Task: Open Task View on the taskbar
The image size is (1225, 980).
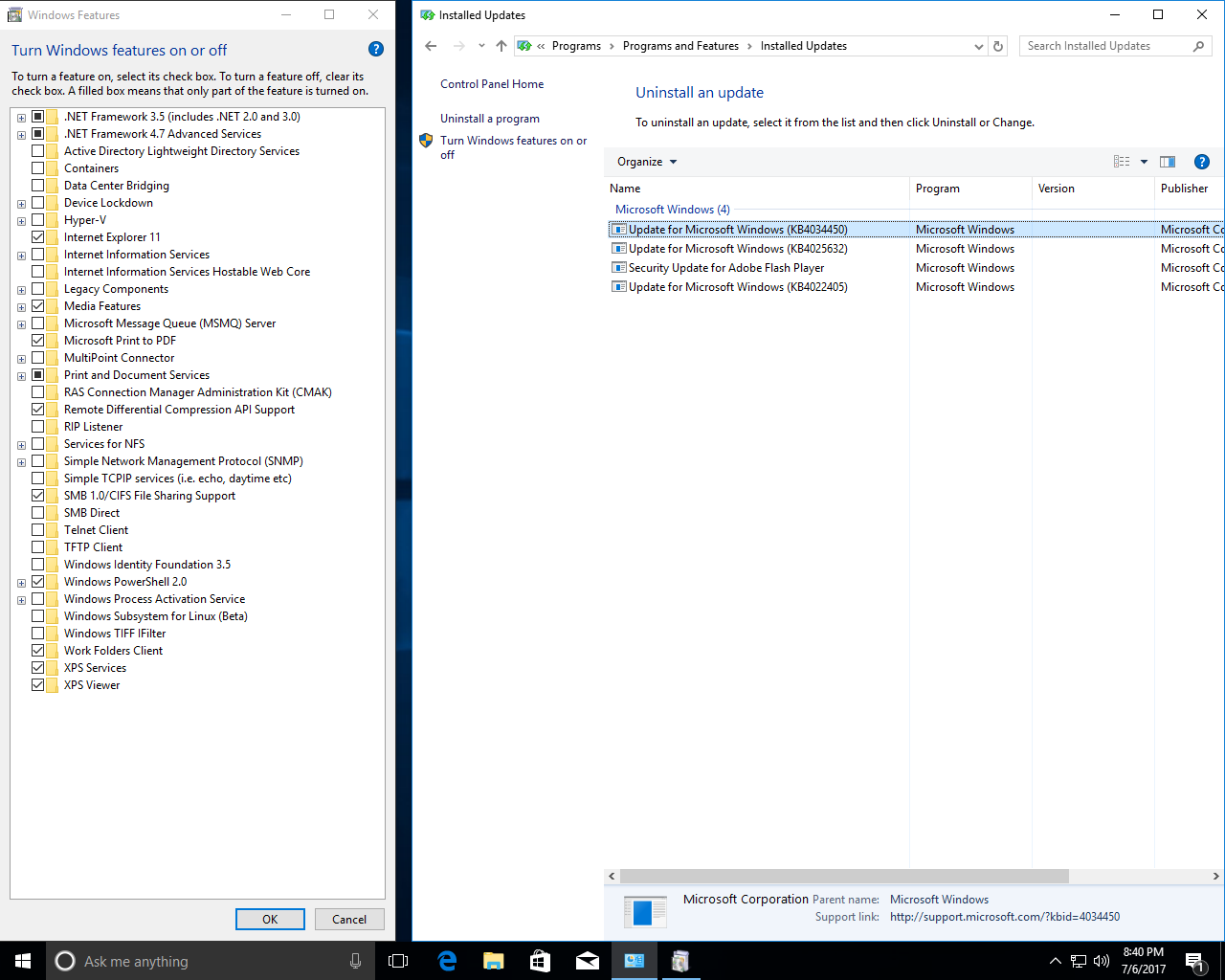Action: pyautogui.click(x=398, y=961)
